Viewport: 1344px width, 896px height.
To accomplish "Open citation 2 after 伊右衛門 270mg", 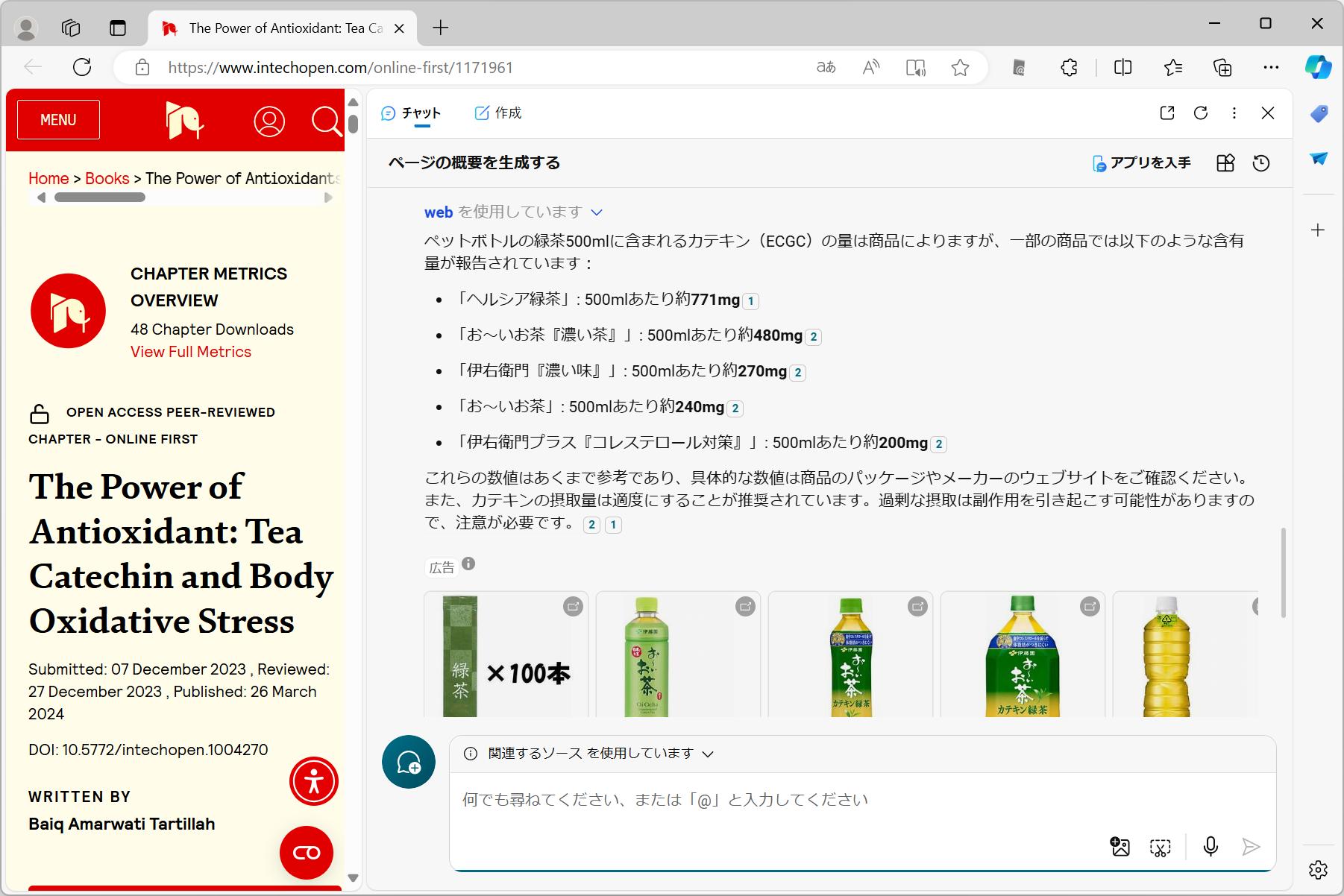I will point(798,373).
